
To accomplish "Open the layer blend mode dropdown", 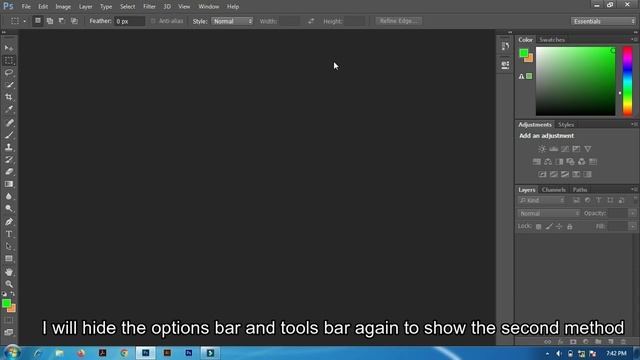I will pyautogui.click(x=549, y=213).
